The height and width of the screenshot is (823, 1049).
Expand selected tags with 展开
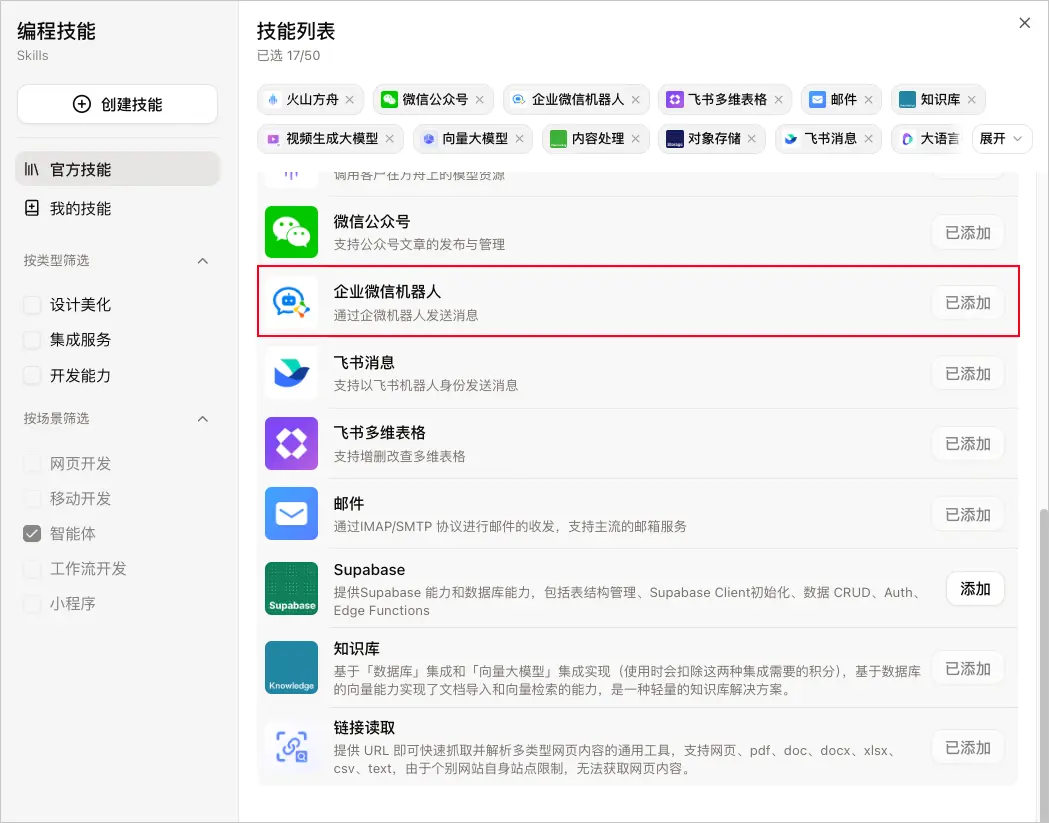pos(1001,139)
